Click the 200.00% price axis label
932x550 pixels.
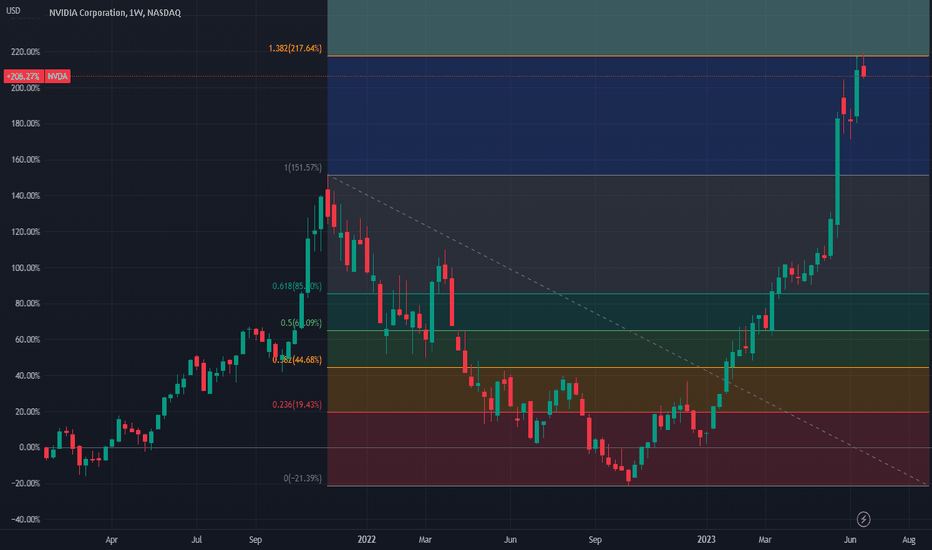pos(26,88)
